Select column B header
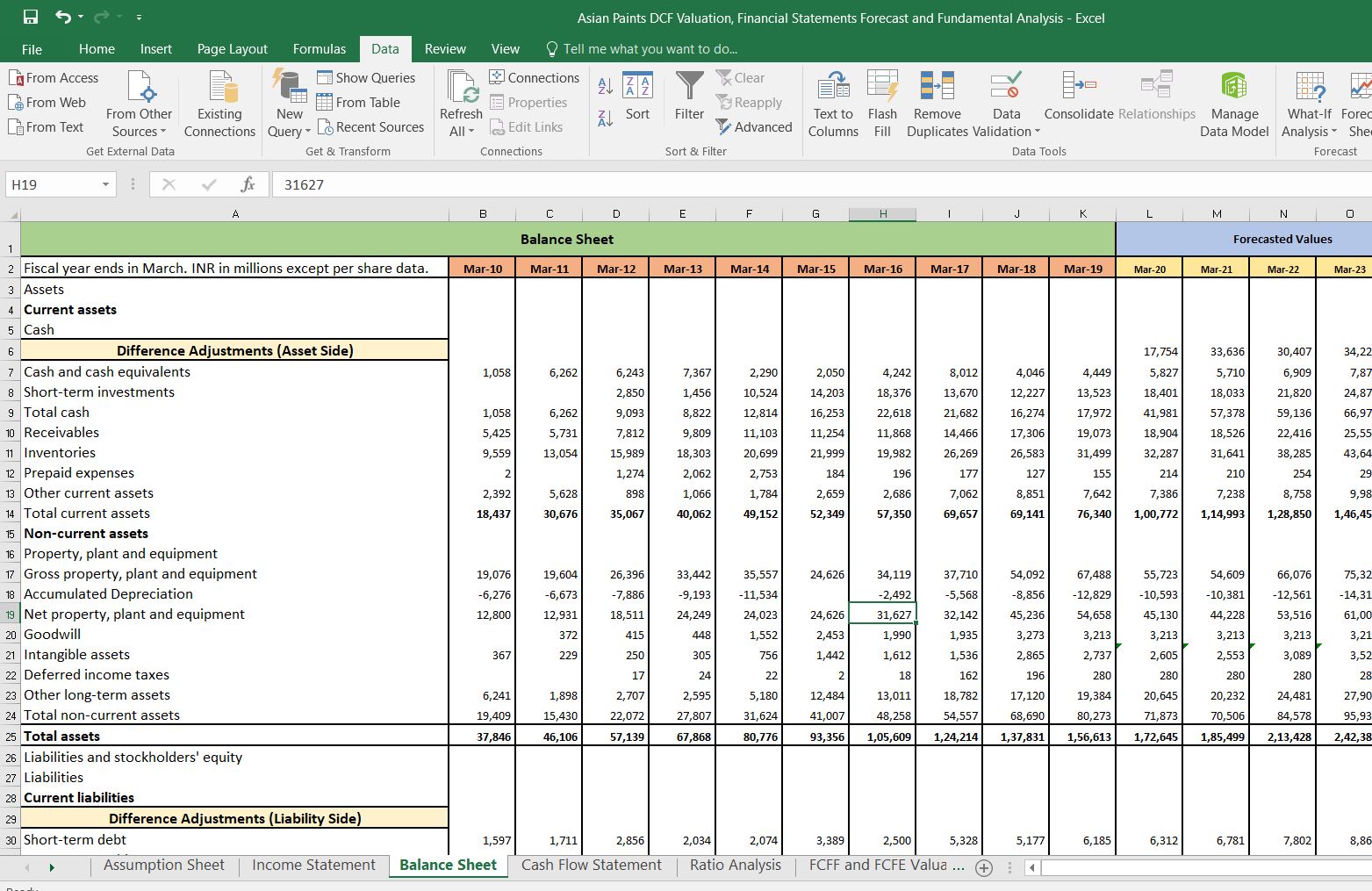 click(483, 213)
